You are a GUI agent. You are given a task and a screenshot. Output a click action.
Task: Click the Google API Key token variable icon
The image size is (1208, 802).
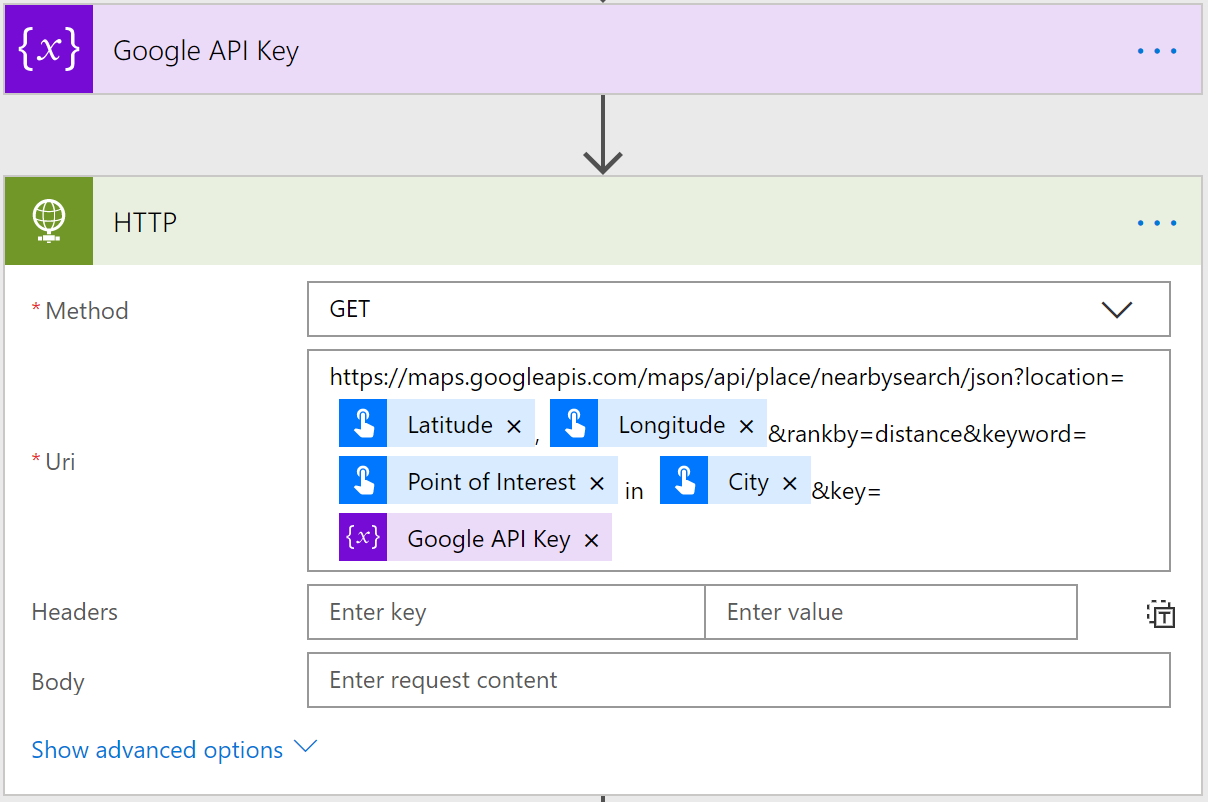click(363, 539)
